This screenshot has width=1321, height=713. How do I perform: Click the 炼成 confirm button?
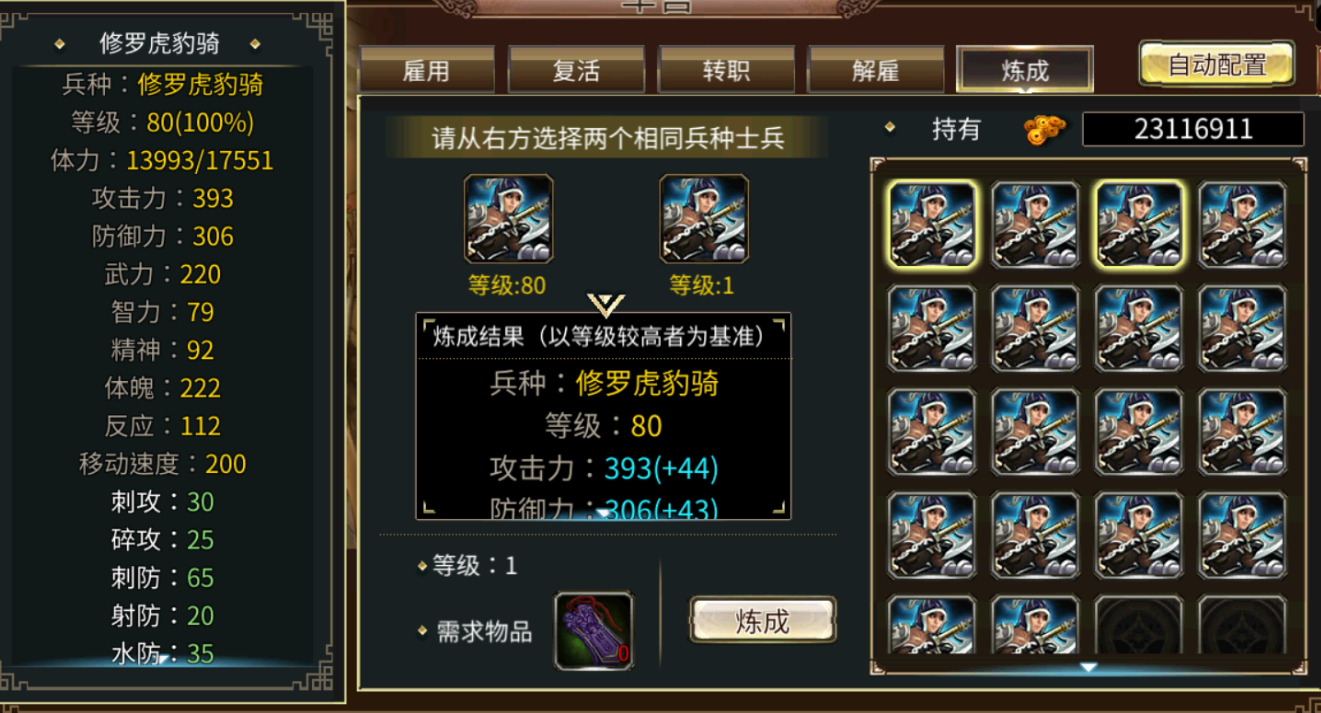(763, 621)
